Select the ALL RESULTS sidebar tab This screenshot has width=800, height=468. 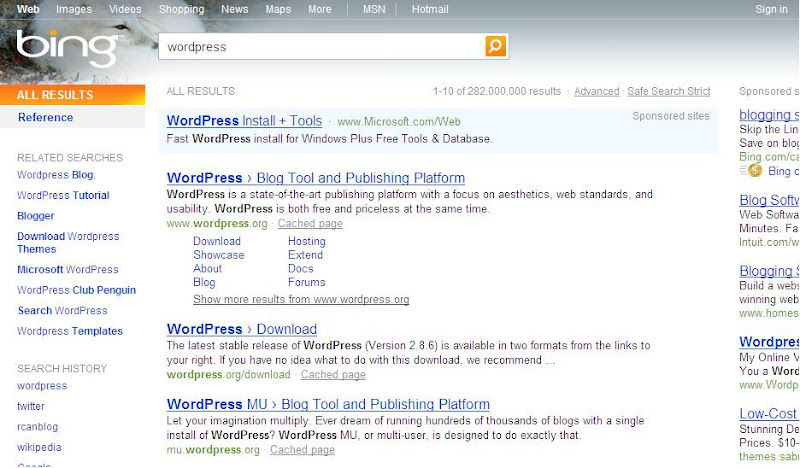(x=72, y=94)
